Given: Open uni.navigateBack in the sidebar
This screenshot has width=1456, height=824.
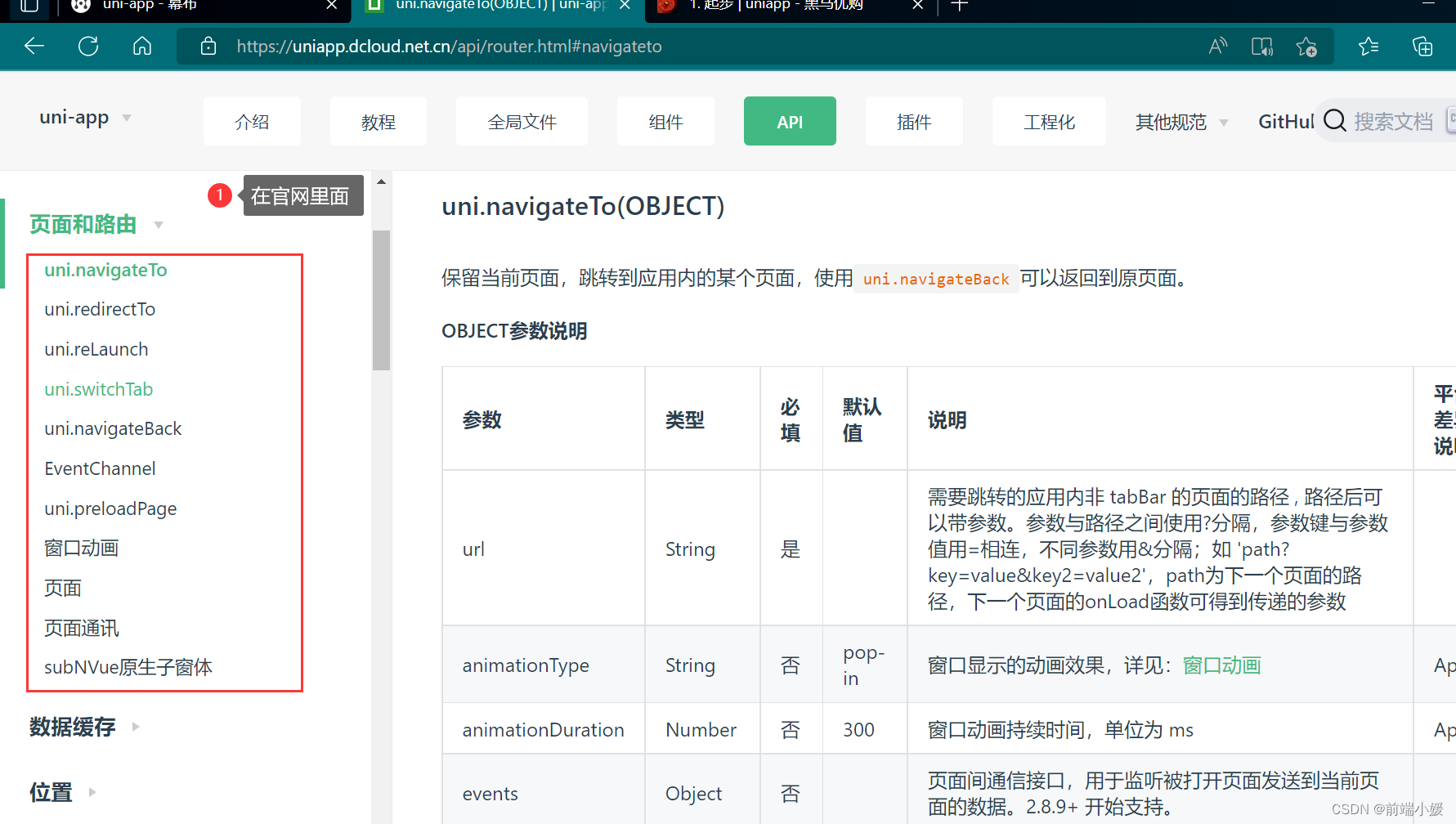Looking at the screenshot, I should [113, 428].
